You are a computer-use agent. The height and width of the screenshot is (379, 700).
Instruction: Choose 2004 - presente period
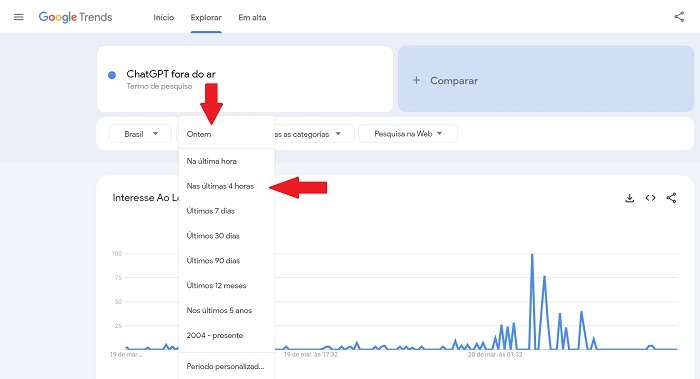coord(227,335)
